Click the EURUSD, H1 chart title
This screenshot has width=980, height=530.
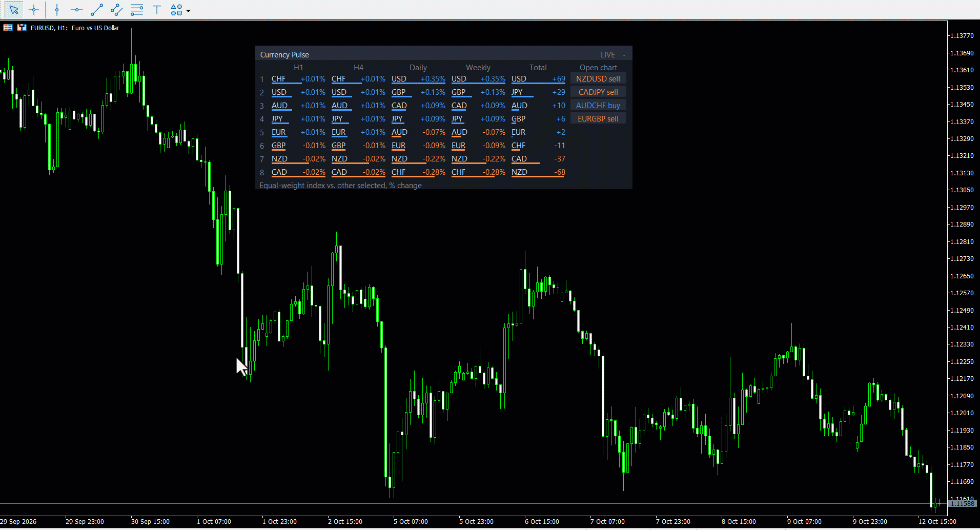74,28
